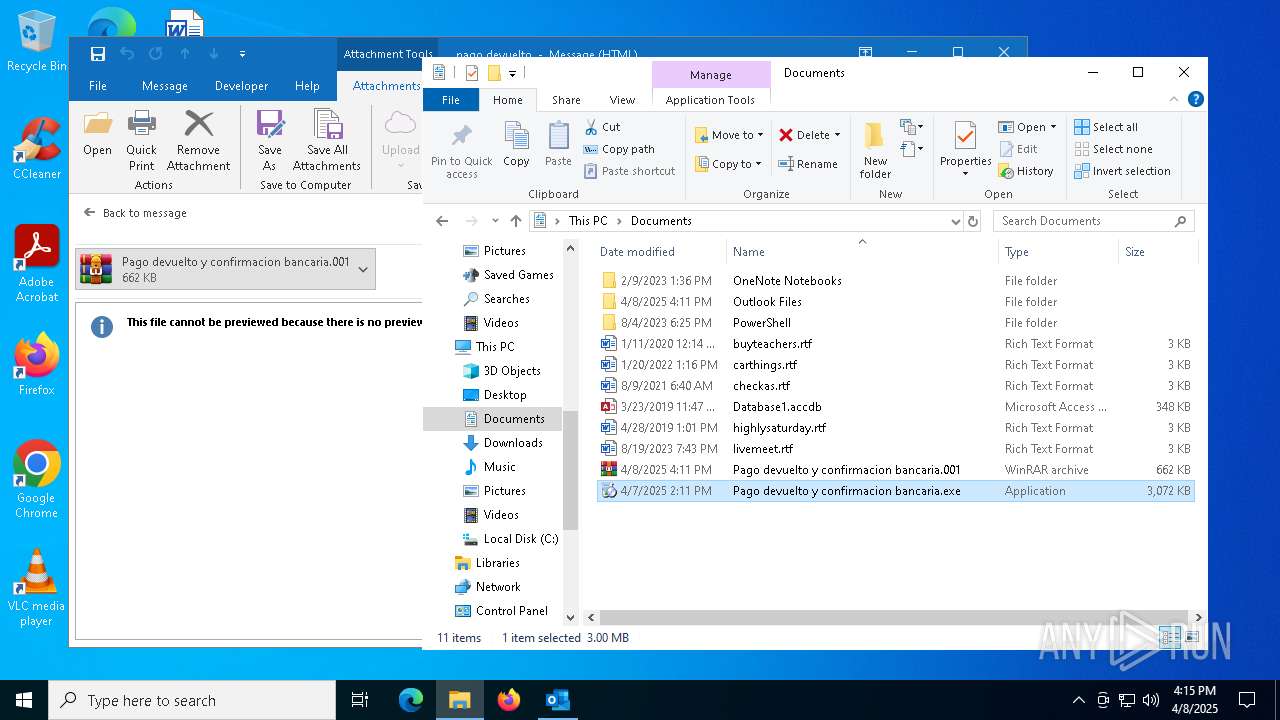This screenshot has height=720, width=1280.
Task: Create a New folder
Action: click(x=875, y=150)
